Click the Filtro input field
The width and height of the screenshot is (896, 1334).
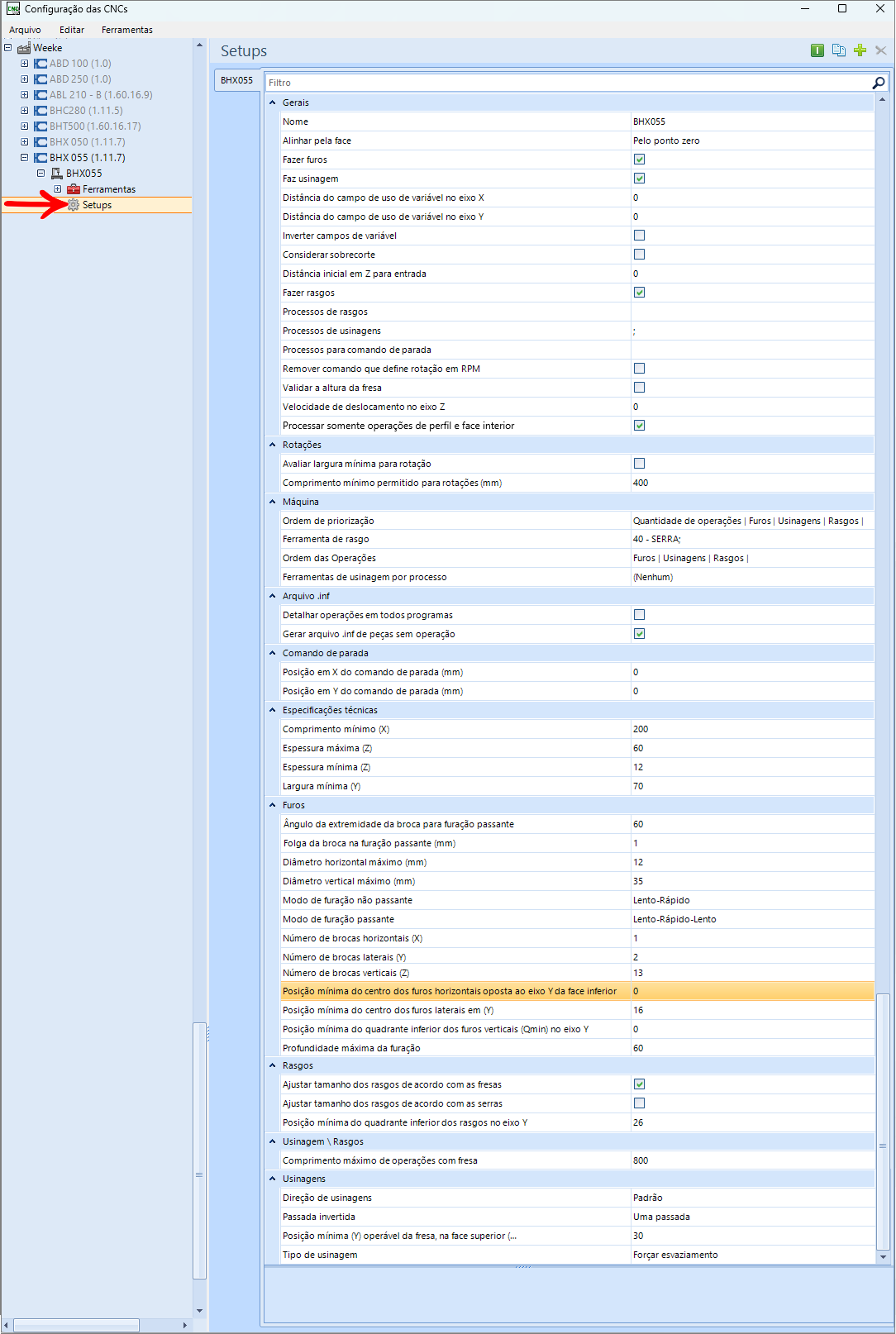[x=569, y=83]
